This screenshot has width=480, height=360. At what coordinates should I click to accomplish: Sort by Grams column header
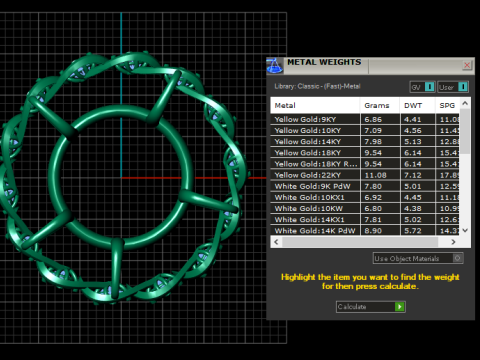380,105
